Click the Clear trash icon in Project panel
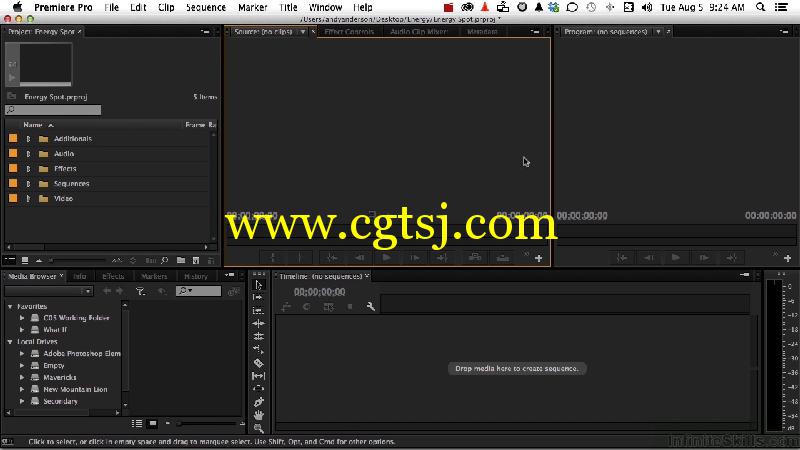 point(211,260)
